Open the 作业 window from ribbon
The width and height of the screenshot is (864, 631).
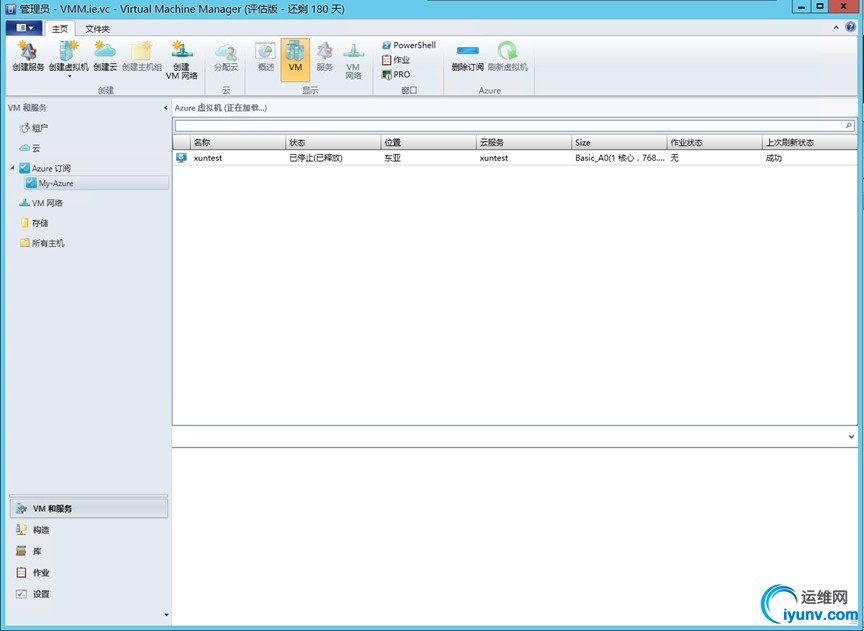point(396,60)
